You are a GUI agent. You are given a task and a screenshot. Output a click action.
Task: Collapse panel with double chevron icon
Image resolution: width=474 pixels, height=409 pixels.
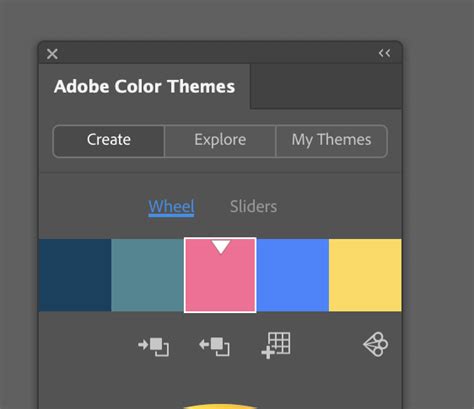click(384, 53)
